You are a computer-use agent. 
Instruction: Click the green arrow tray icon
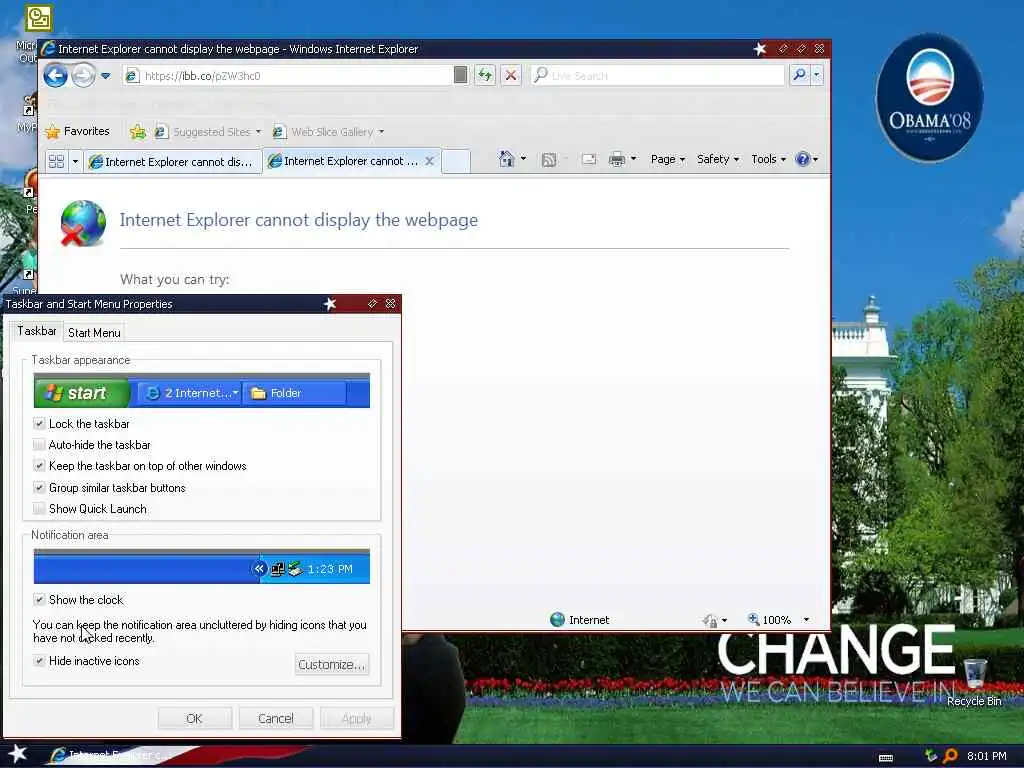pos(931,756)
